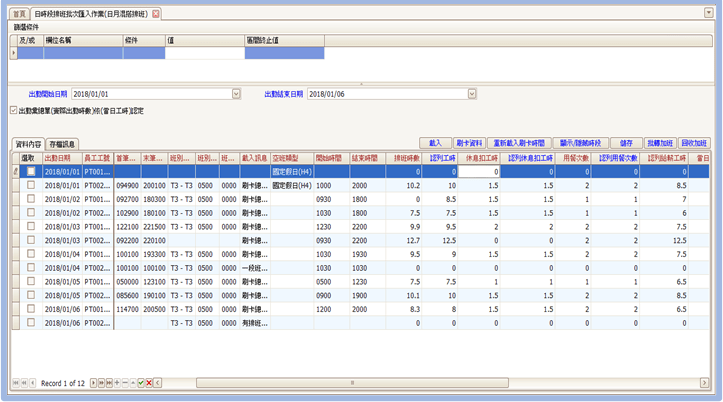Screen dimensions: 723x402
Task: Click the 員工工號 column header
Action: tap(97, 158)
